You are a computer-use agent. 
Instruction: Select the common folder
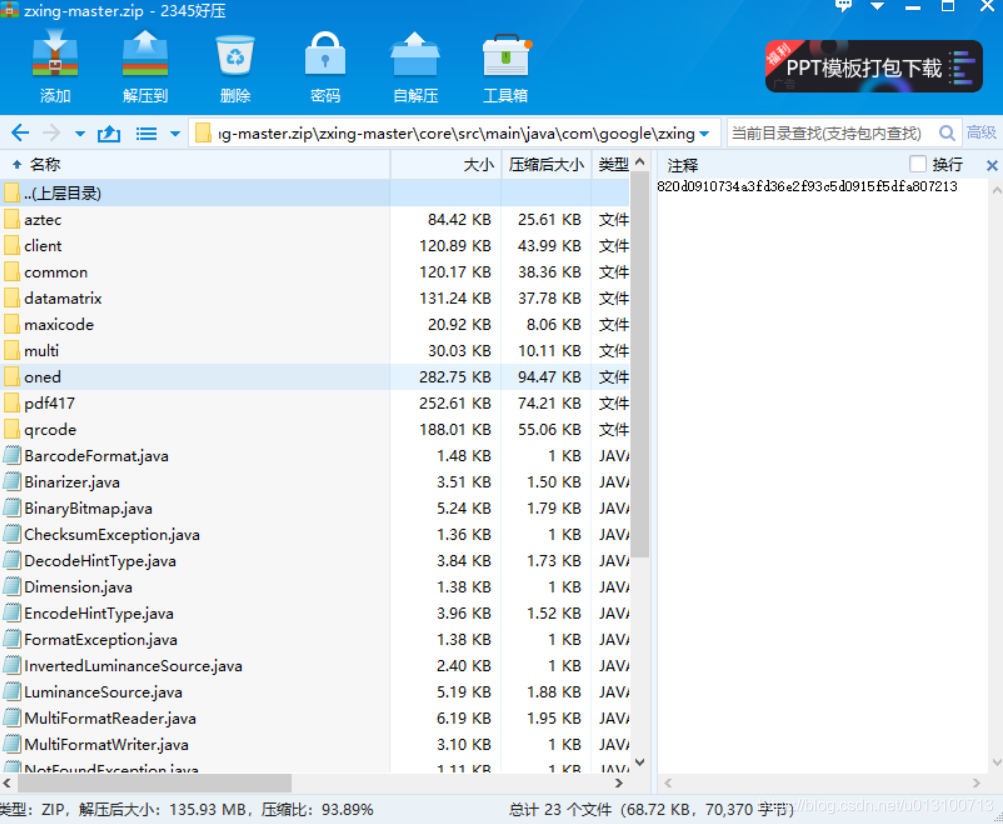coord(315,272)
